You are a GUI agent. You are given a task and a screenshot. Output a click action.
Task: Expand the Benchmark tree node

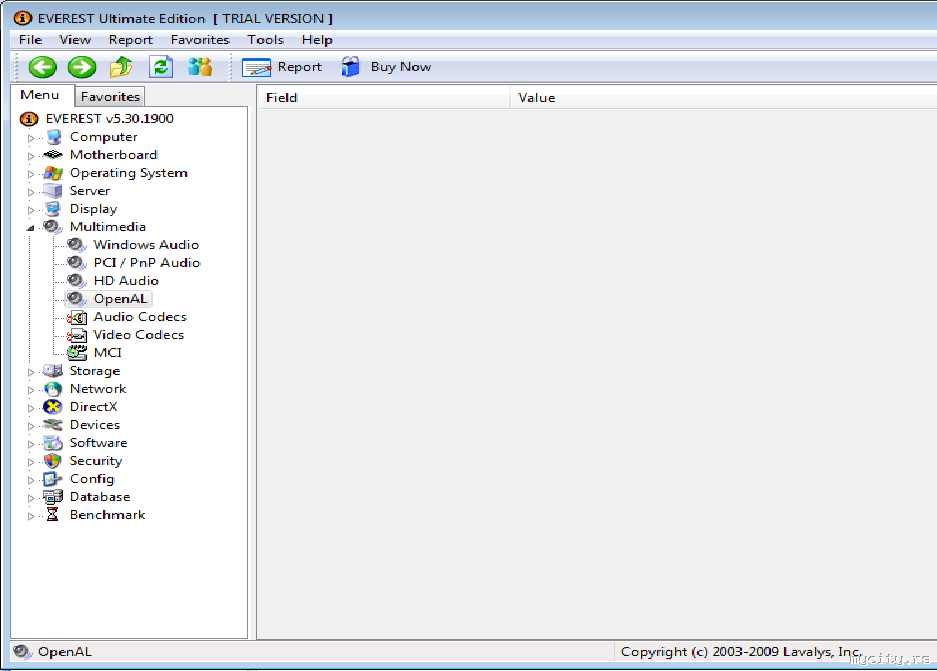(31, 516)
